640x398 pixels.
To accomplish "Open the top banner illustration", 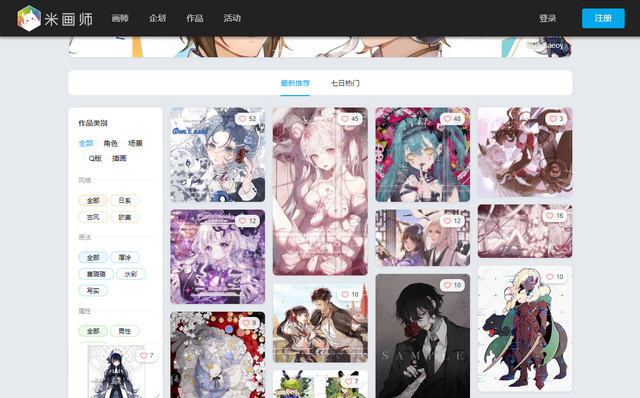I will pos(320,47).
